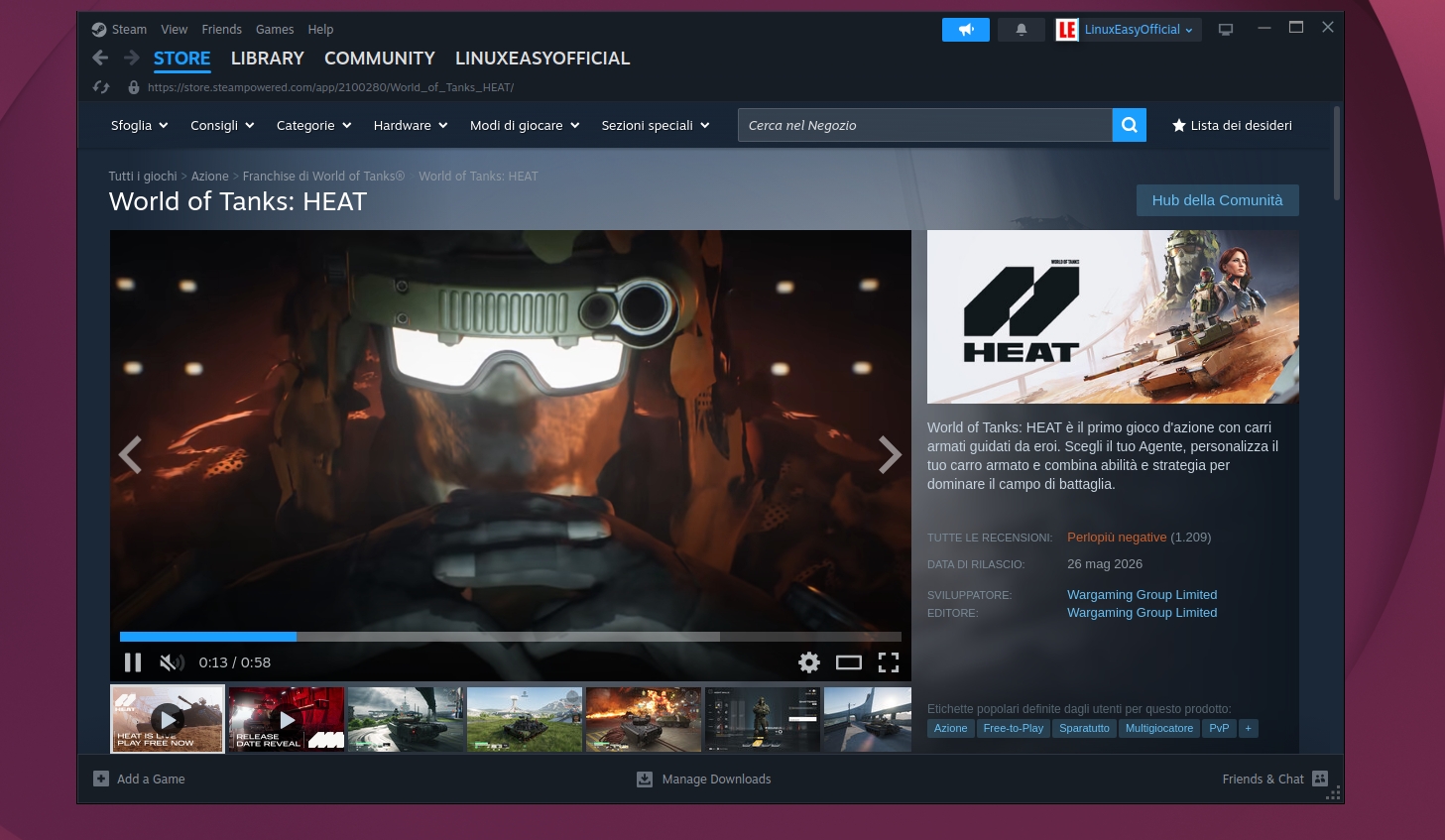Go to the Azione breadcrumb

(x=209, y=177)
